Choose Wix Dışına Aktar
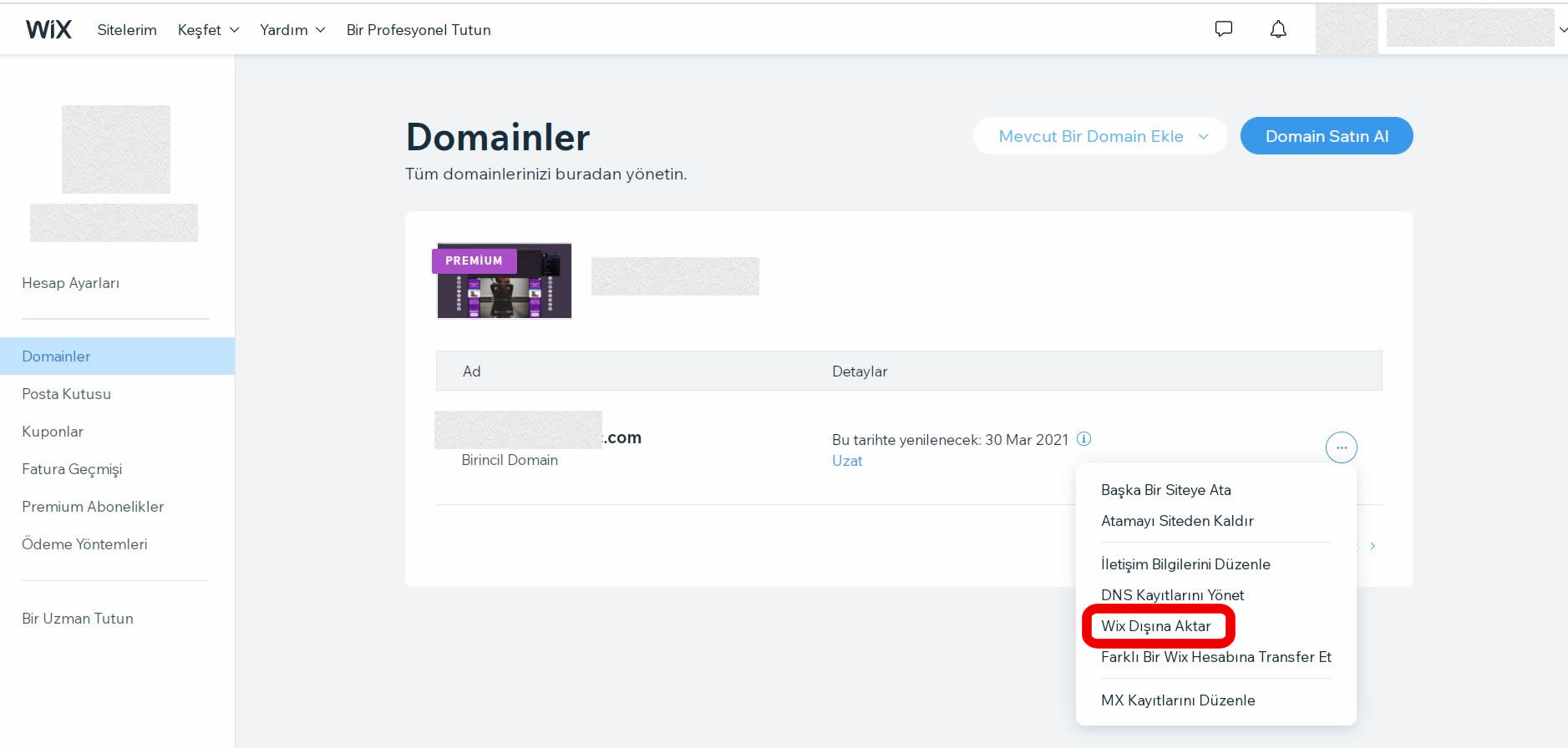 pyautogui.click(x=1155, y=626)
